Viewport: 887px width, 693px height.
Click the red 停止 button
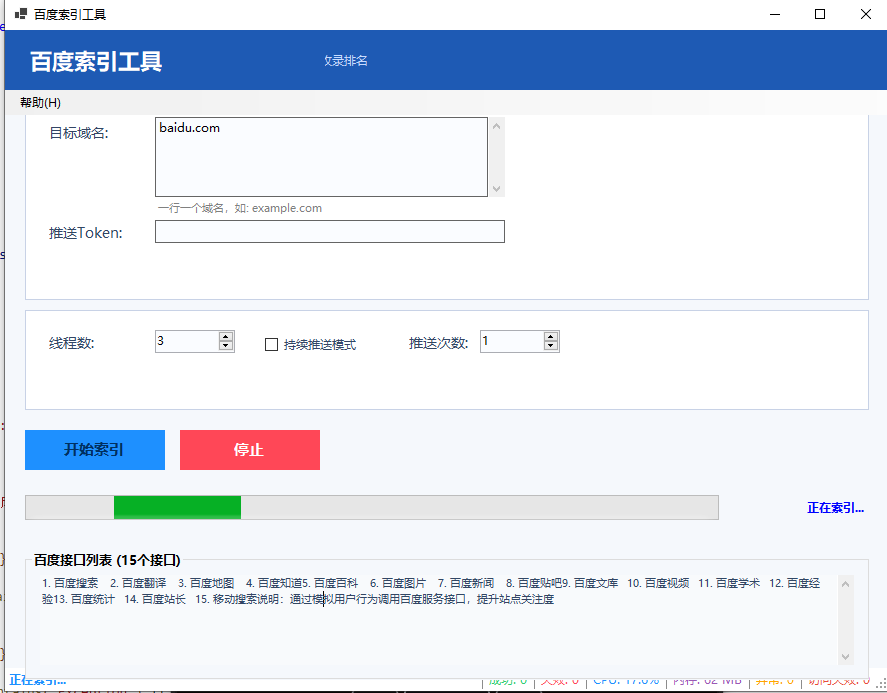pyautogui.click(x=250, y=450)
